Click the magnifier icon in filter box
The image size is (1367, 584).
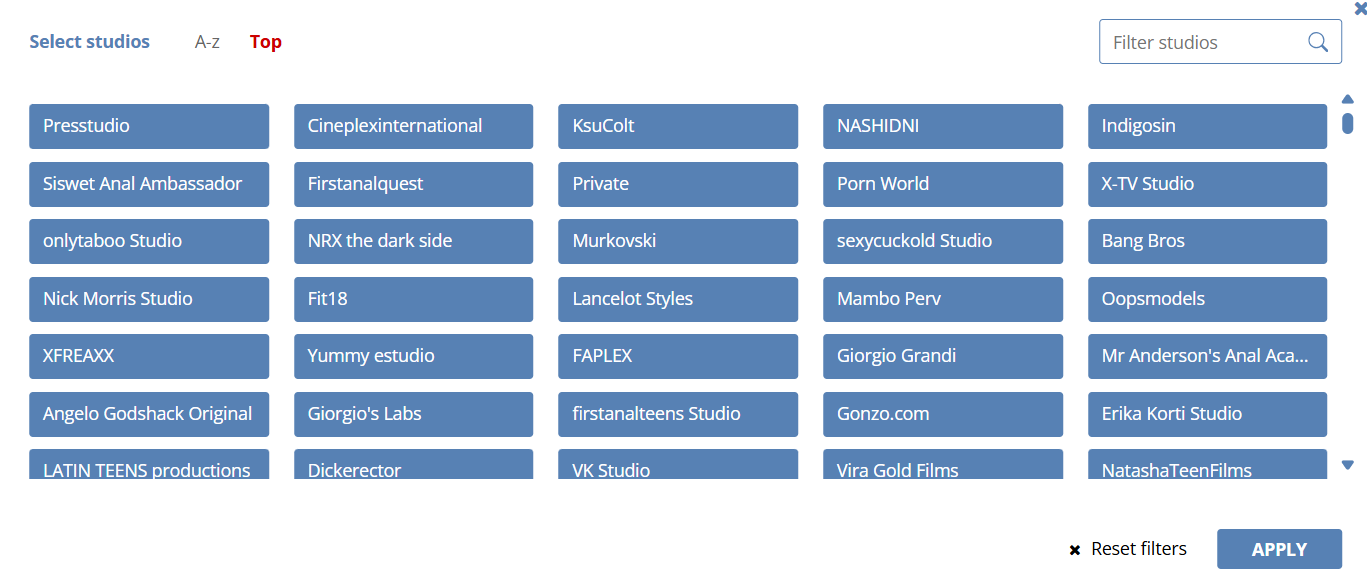[1318, 42]
